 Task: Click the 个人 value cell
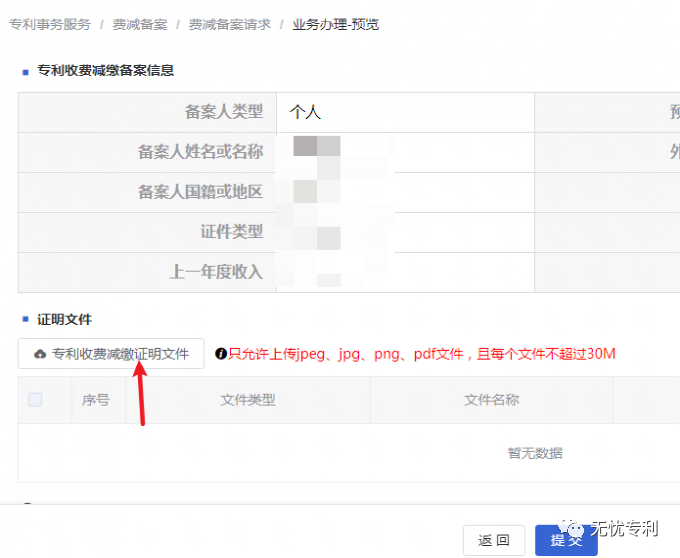pyautogui.click(x=405, y=112)
